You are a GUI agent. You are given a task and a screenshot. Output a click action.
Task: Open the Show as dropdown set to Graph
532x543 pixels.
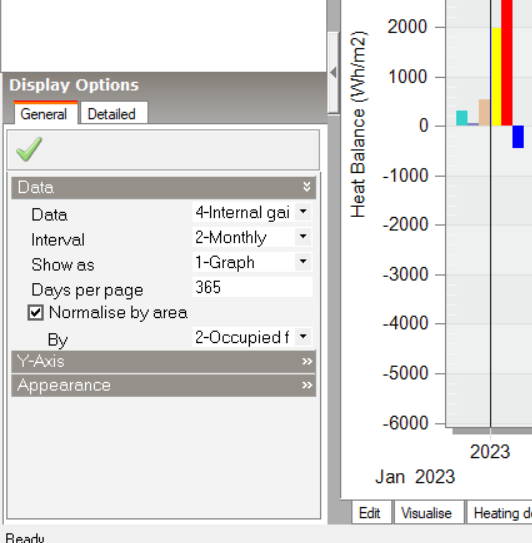point(252,262)
